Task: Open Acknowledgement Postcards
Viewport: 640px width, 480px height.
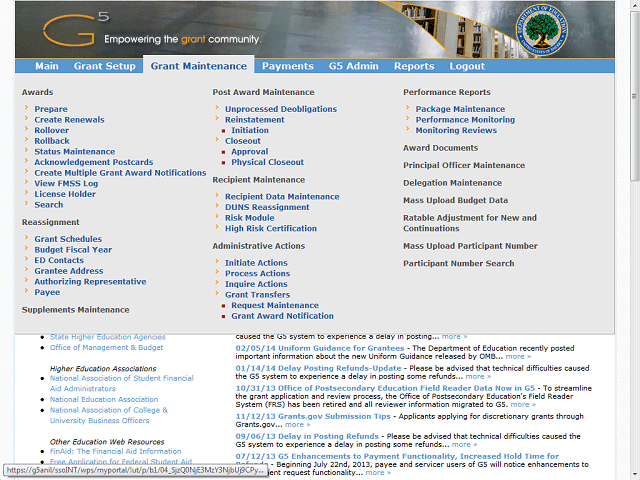Action: [94, 162]
